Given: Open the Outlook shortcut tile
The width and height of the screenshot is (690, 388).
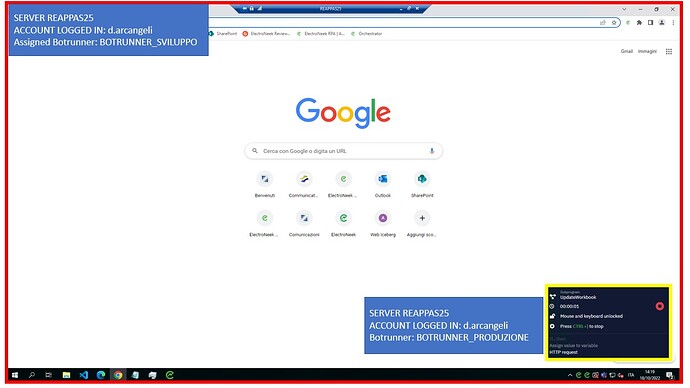Looking at the screenshot, I should pyautogui.click(x=383, y=185).
